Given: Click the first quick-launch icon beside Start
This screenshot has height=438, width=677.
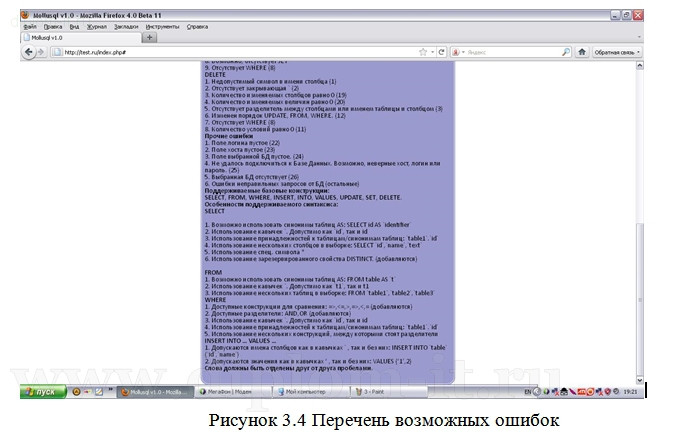Looking at the screenshot, I should pyautogui.click(x=76, y=392).
